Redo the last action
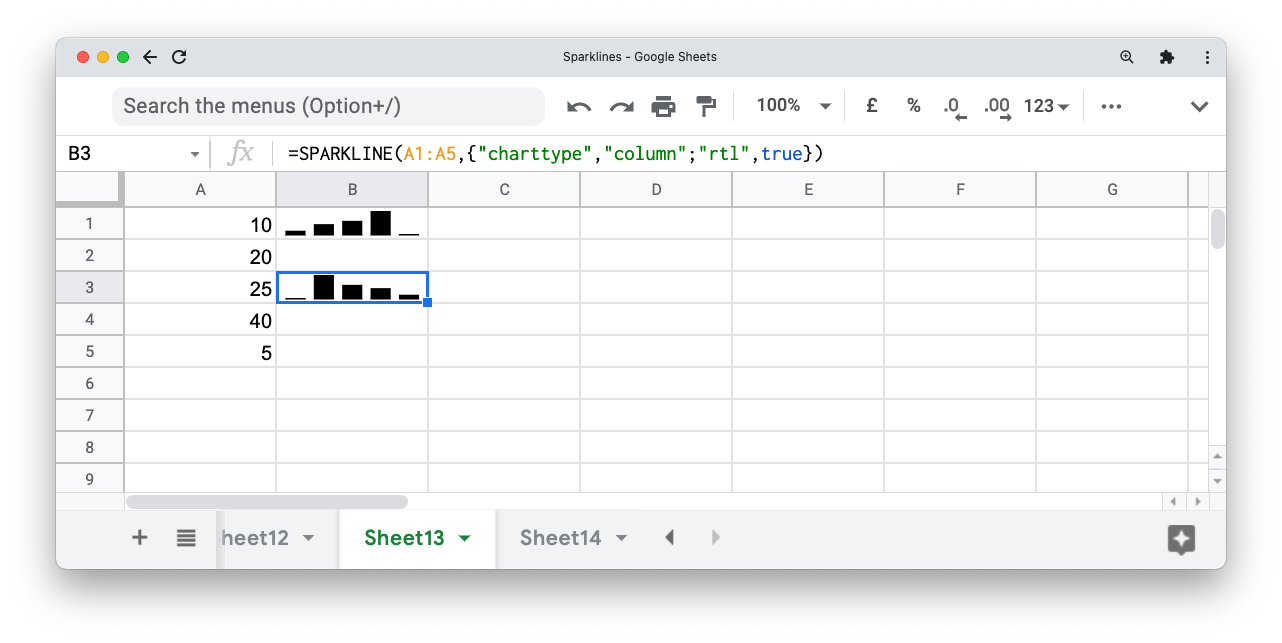Image resolution: width=1282 pixels, height=643 pixels. point(621,105)
